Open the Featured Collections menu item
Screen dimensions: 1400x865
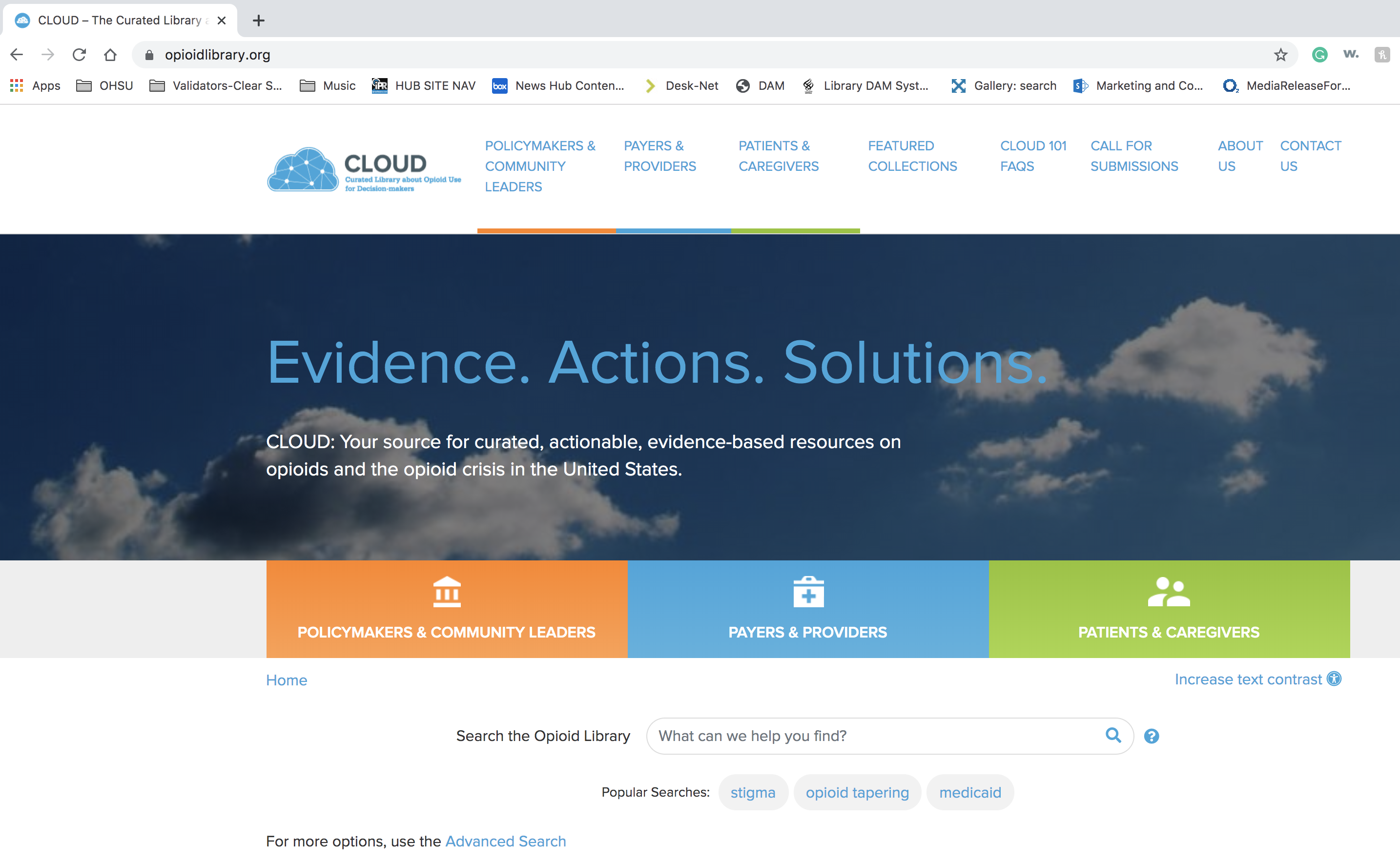pyautogui.click(x=912, y=156)
